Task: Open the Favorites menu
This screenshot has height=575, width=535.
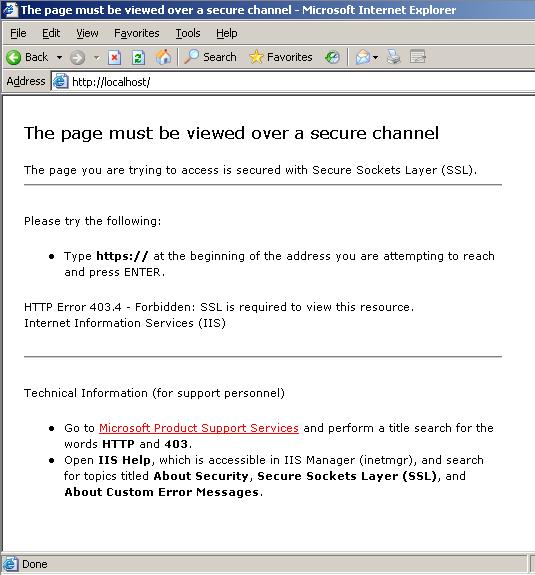Action: point(137,33)
